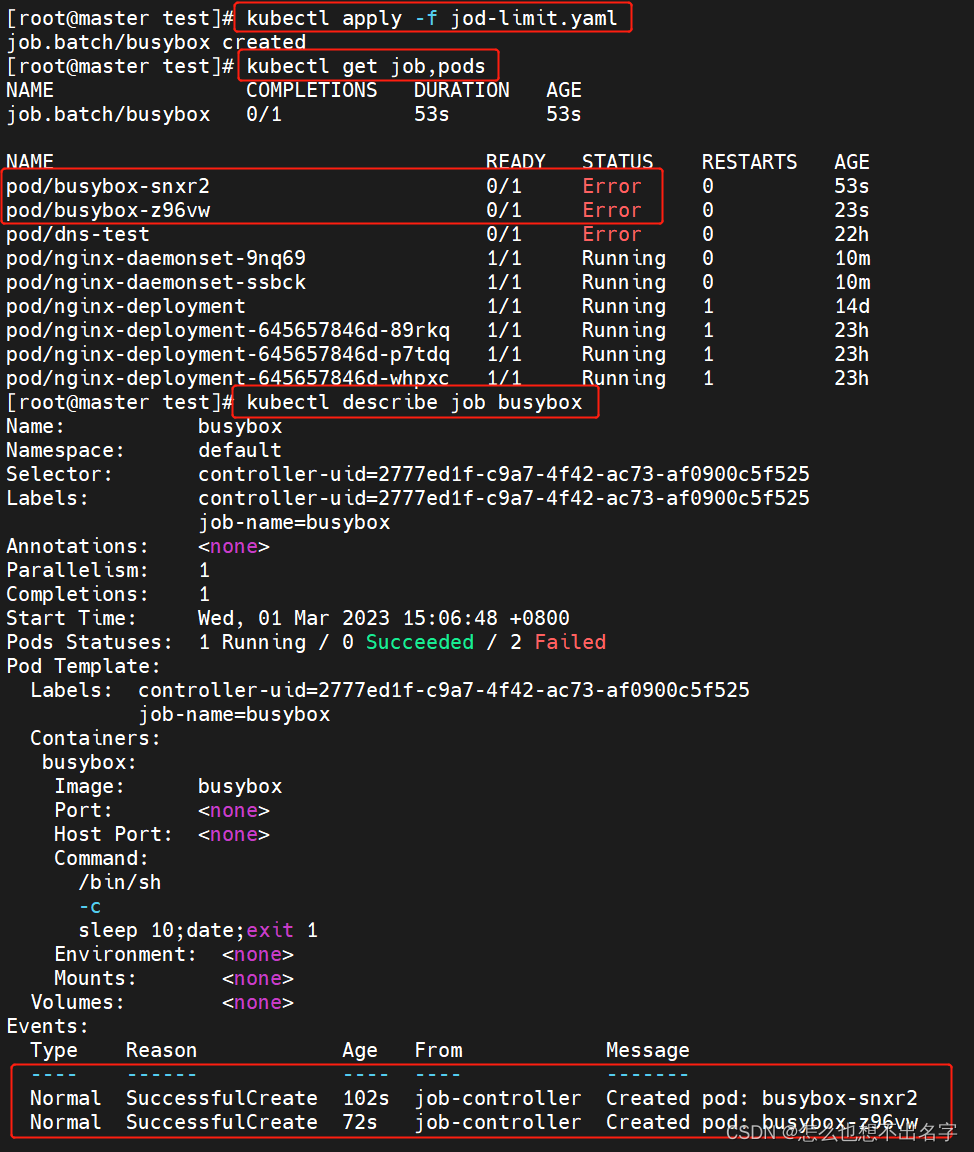974x1152 pixels.
Task: Click the RESTARTS column header
Action: [x=749, y=162]
